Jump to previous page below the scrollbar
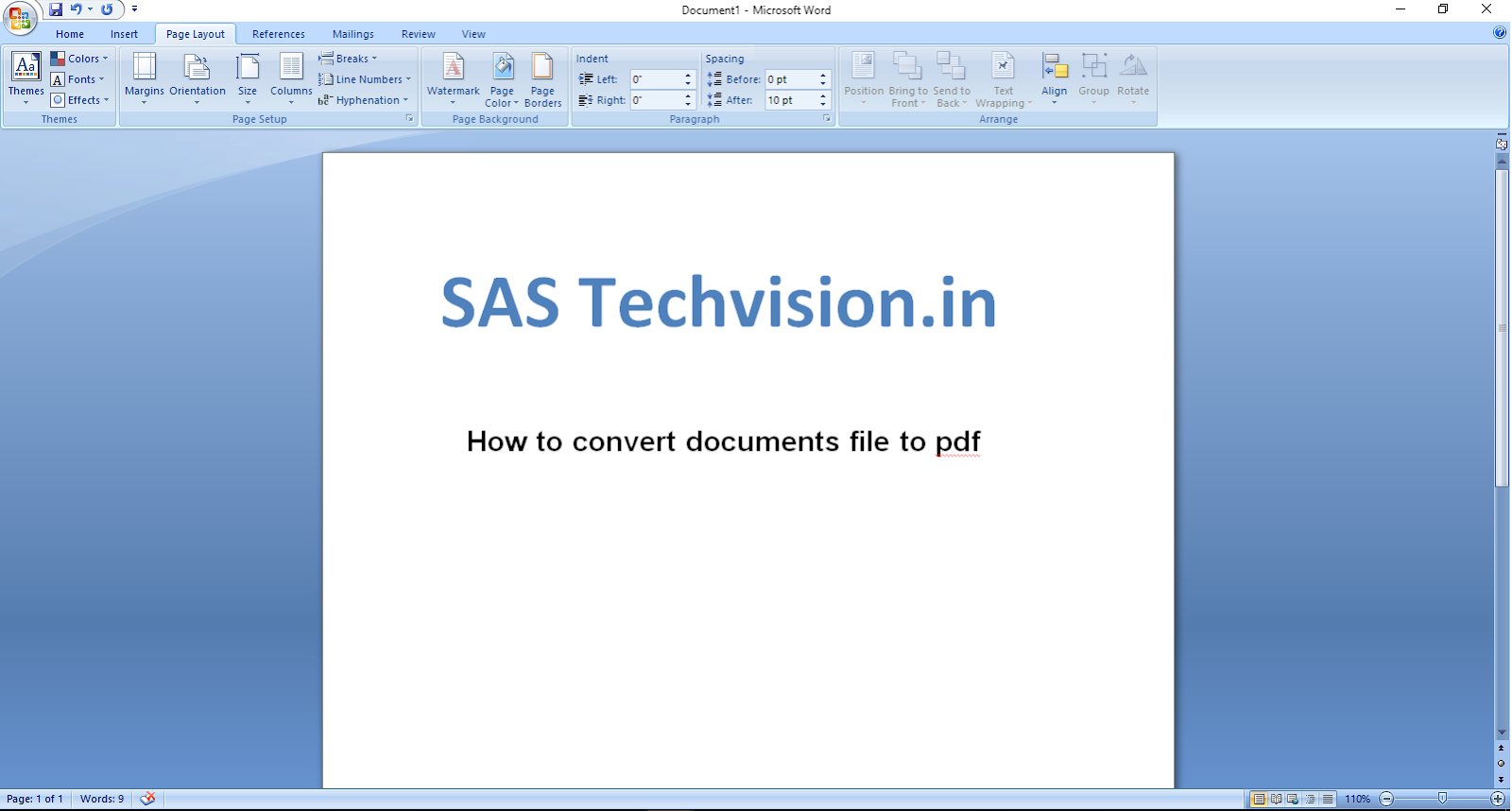This screenshot has width=1512, height=811. [x=1502, y=749]
